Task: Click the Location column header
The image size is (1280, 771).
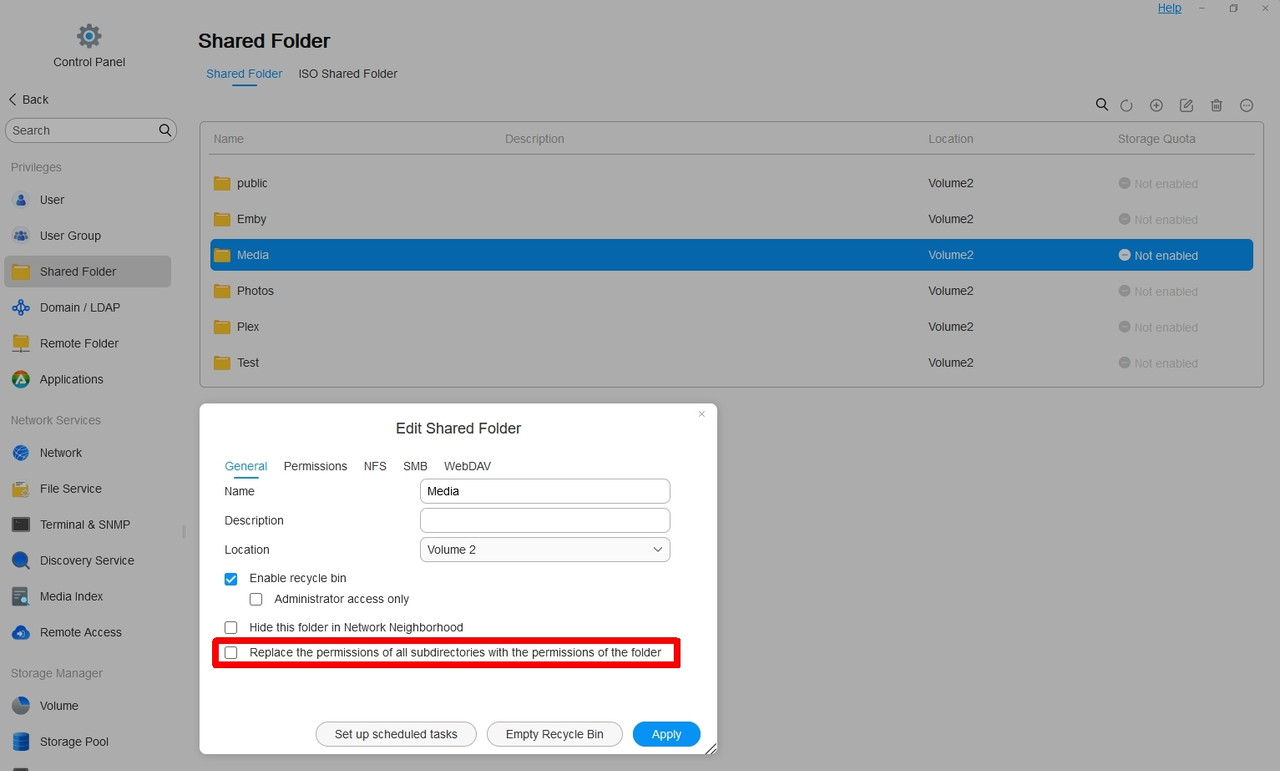Action: click(x=951, y=139)
